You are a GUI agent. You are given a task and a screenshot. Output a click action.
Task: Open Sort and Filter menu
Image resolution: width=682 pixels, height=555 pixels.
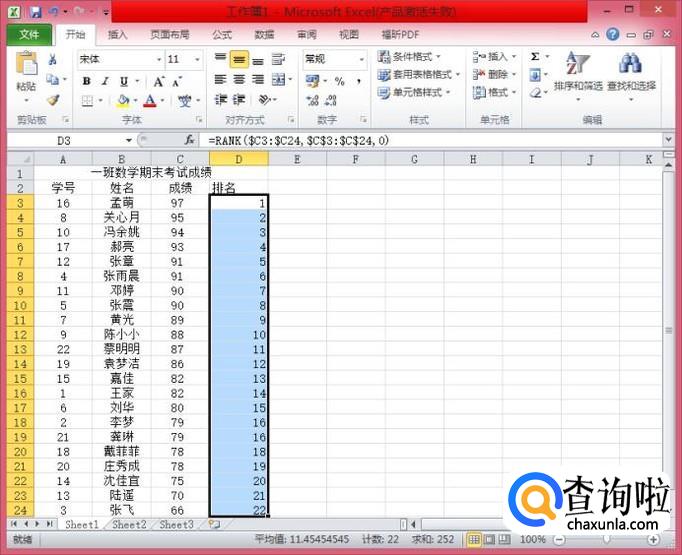click(578, 77)
